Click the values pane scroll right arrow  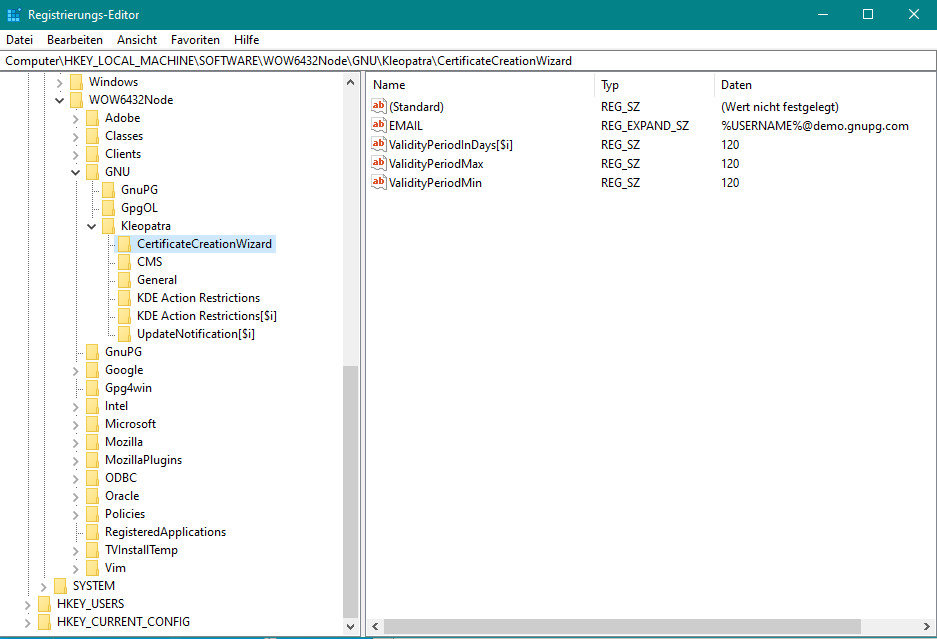point(927,626)
